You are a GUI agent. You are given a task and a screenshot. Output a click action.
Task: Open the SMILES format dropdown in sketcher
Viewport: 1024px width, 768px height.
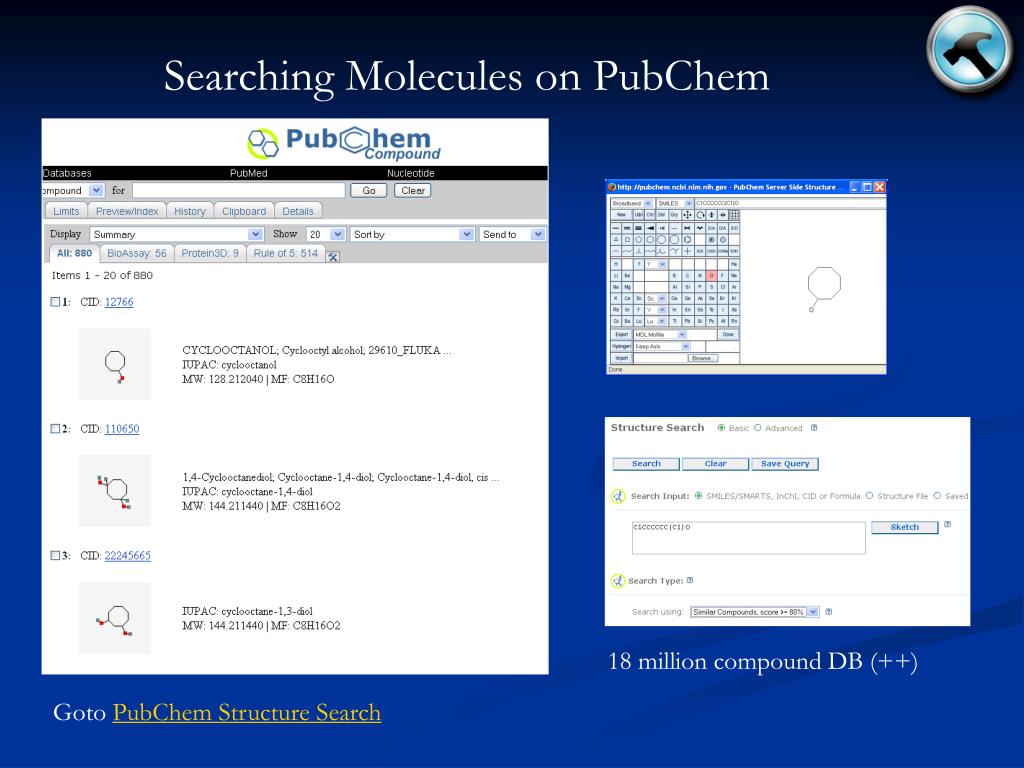tap(674, 203)
